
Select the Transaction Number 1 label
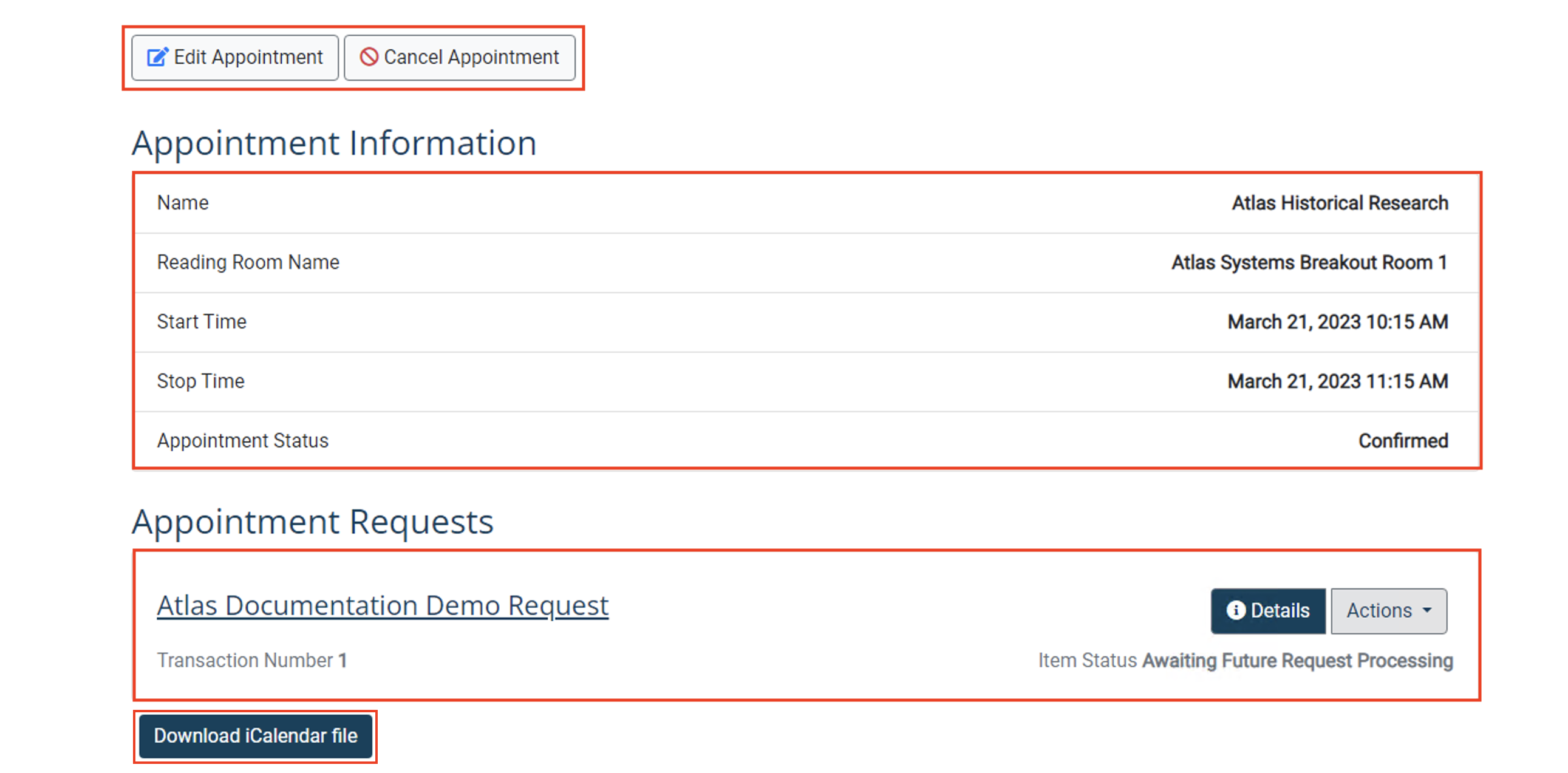click(251, 660)
